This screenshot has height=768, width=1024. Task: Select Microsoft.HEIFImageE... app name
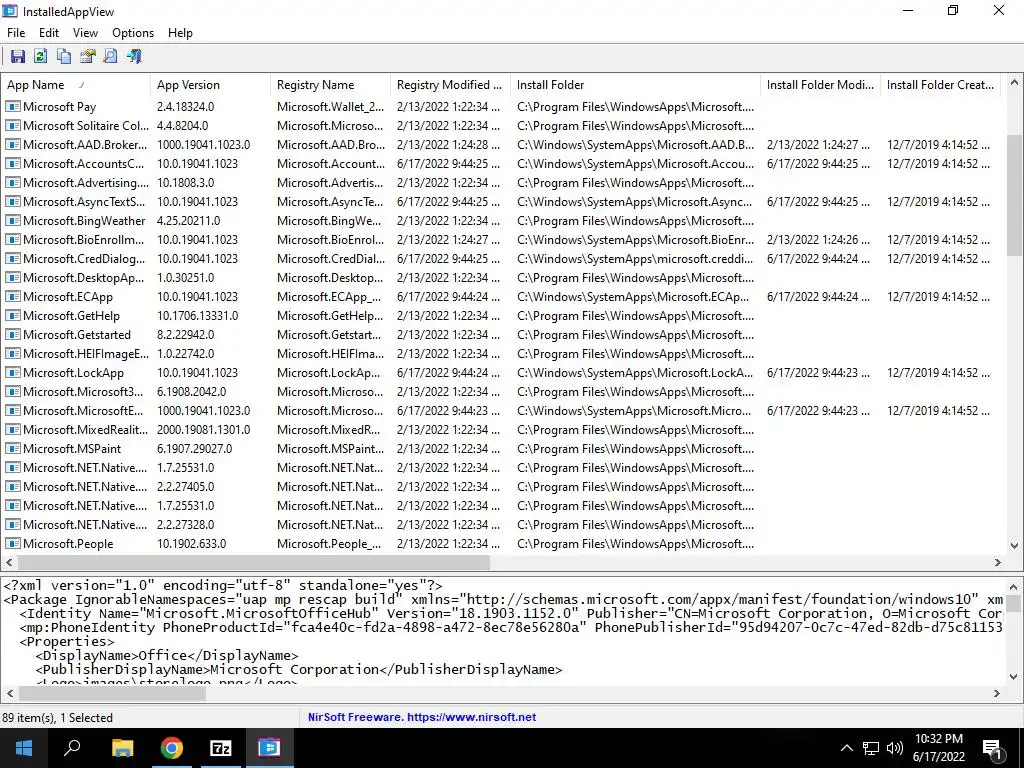pos(86,353)
